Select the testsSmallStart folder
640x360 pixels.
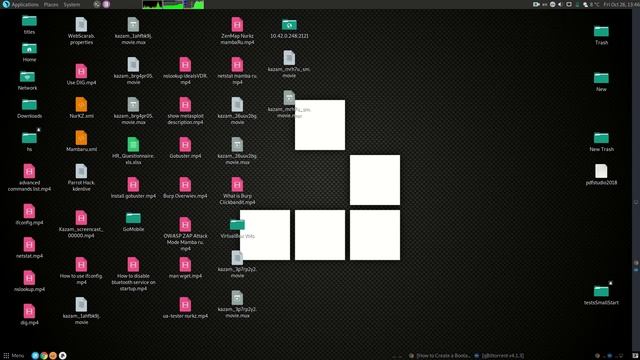coord(601,295)
